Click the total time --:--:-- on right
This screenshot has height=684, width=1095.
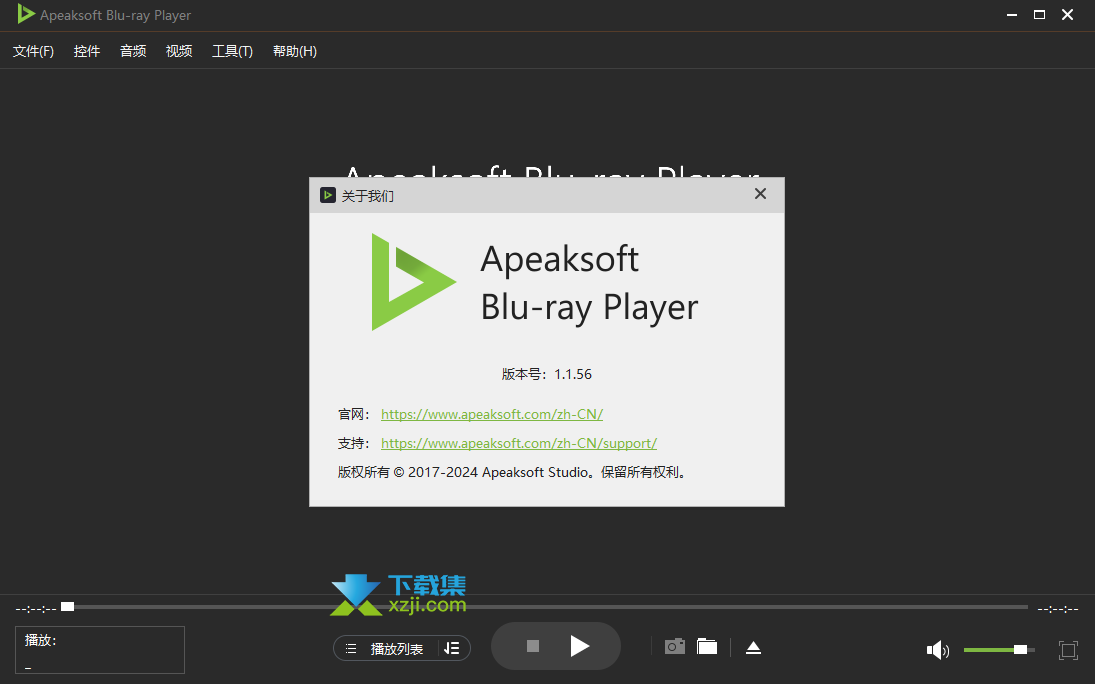tap(1058, 609)
